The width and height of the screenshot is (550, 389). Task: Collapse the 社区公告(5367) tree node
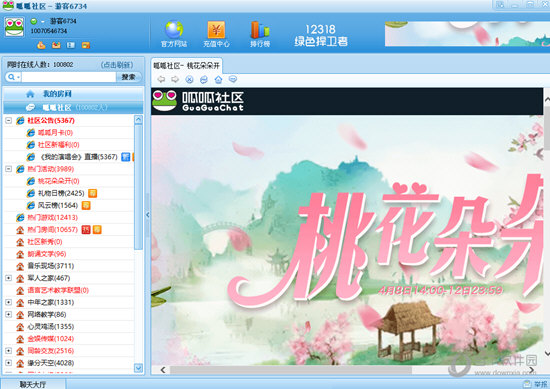pyautogui.click(x=9, y=121)
